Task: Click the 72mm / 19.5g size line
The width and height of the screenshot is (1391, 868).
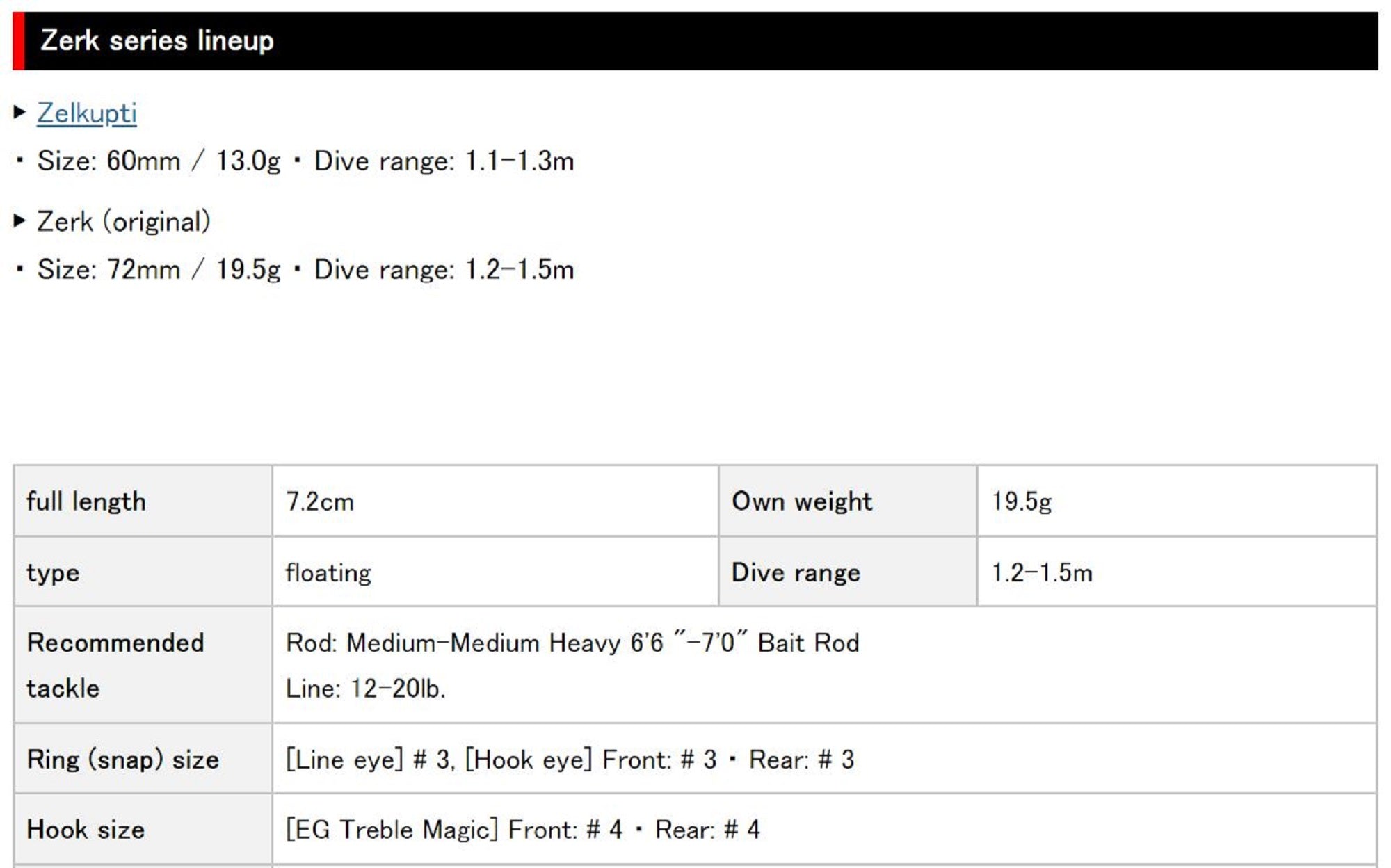Action: pos(305,269)
